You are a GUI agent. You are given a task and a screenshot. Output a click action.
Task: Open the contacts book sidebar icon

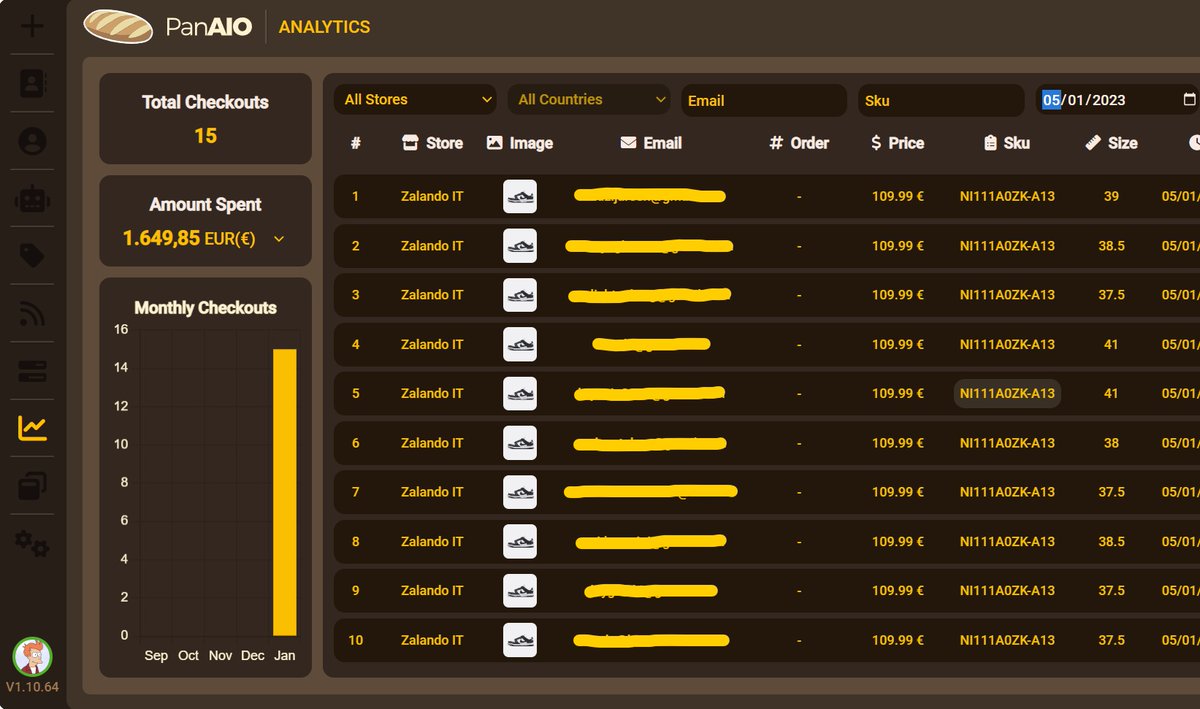pyautogui.click(x=33, y=83)
